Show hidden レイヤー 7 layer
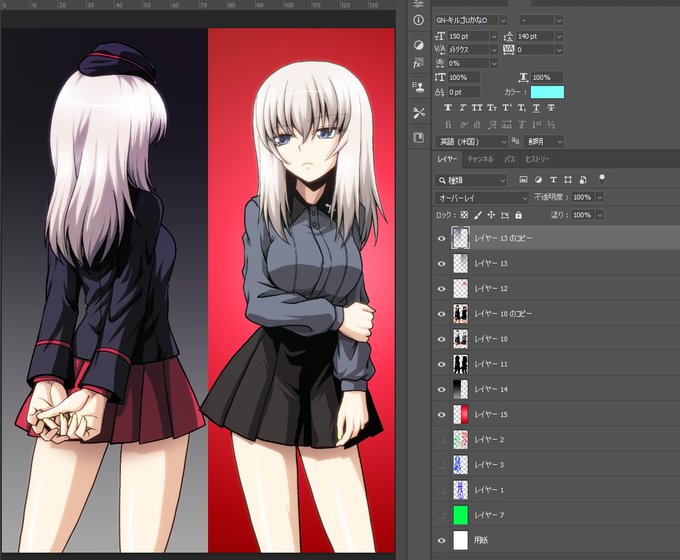The height and width of the screenshot is (560, 680). pyautogui.click(x=441, y=515)
